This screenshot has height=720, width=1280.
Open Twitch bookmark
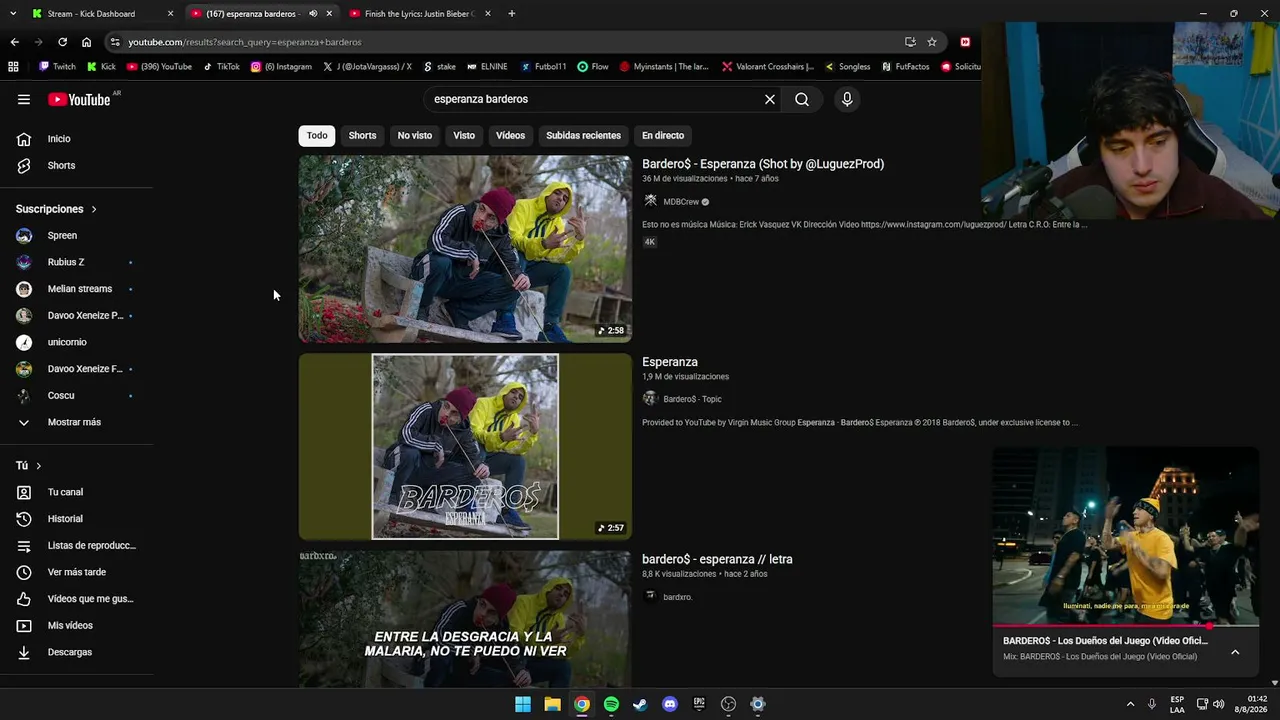57,67
